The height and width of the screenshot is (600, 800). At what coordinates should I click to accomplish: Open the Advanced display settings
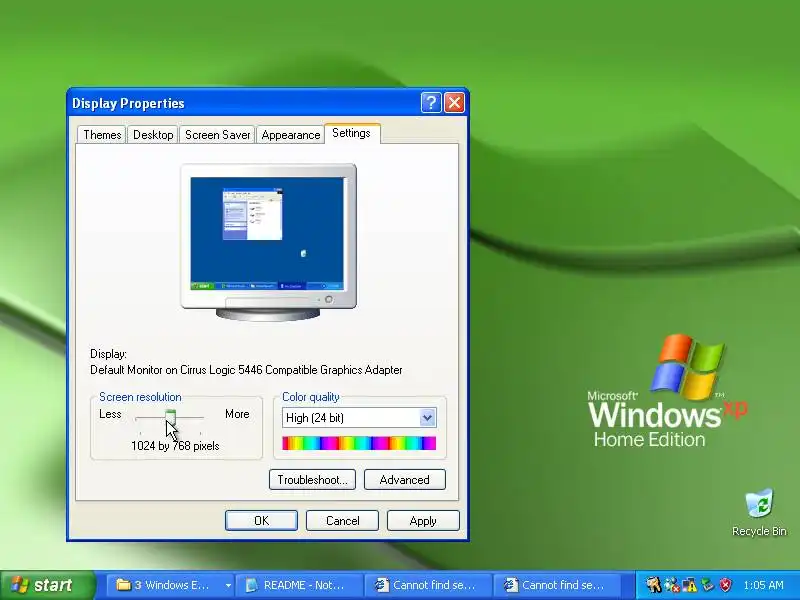pyautogui.click(x=405, y=480)
